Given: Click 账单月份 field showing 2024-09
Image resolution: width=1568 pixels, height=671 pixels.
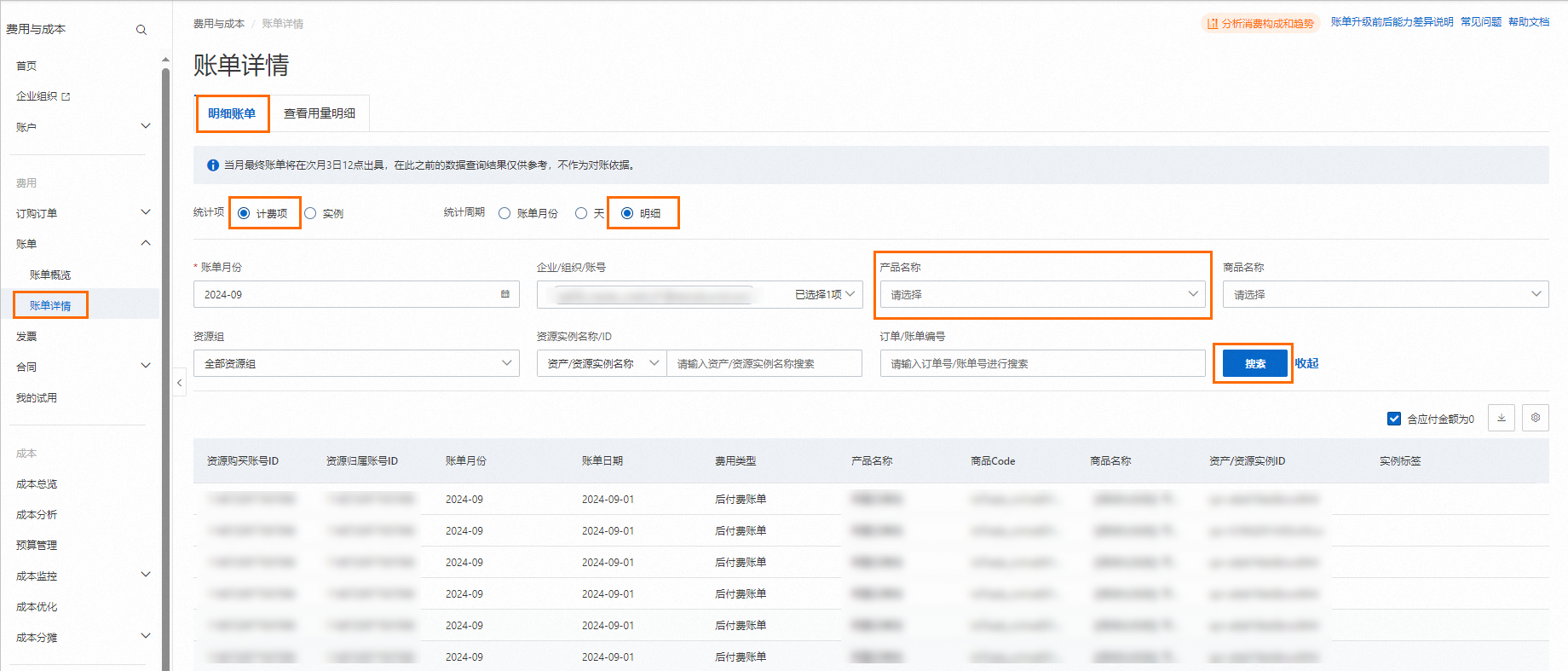Looking at the screenshot, I should [x=356, y=294].
